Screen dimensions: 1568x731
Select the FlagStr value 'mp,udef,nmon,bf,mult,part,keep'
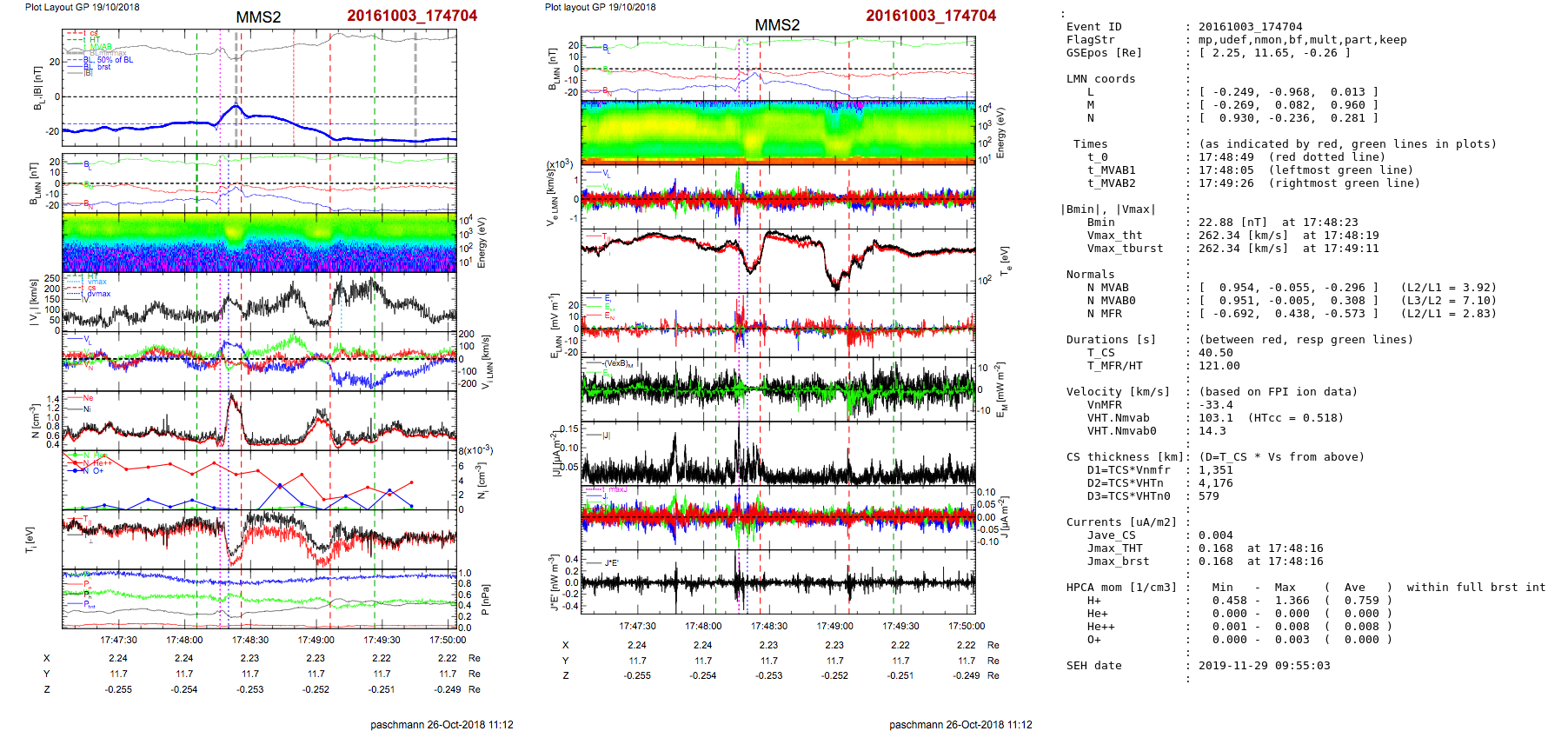(x=1302, y=40)
